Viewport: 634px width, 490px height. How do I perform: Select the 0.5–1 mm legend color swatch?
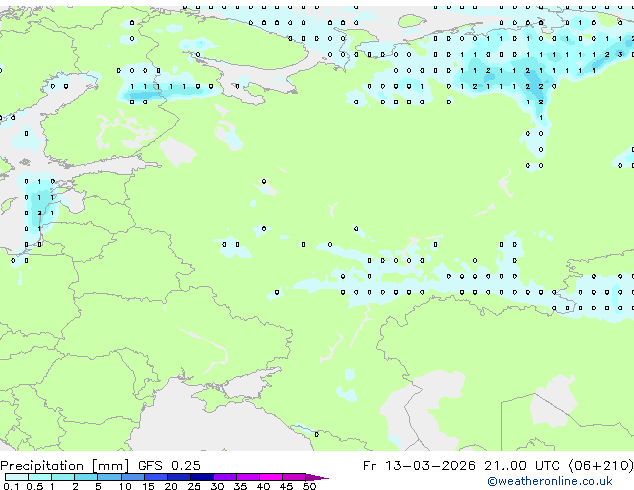(x=40, y=477)
